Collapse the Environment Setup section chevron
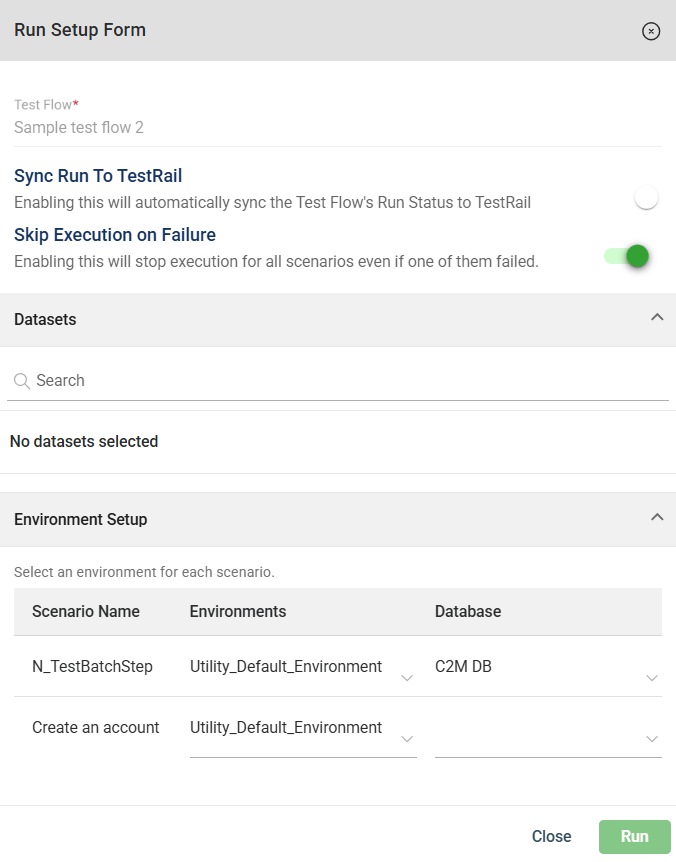Image resolution: width=676 pixels, height=862 pixels. pyautogui.click(x=657, y=518)
